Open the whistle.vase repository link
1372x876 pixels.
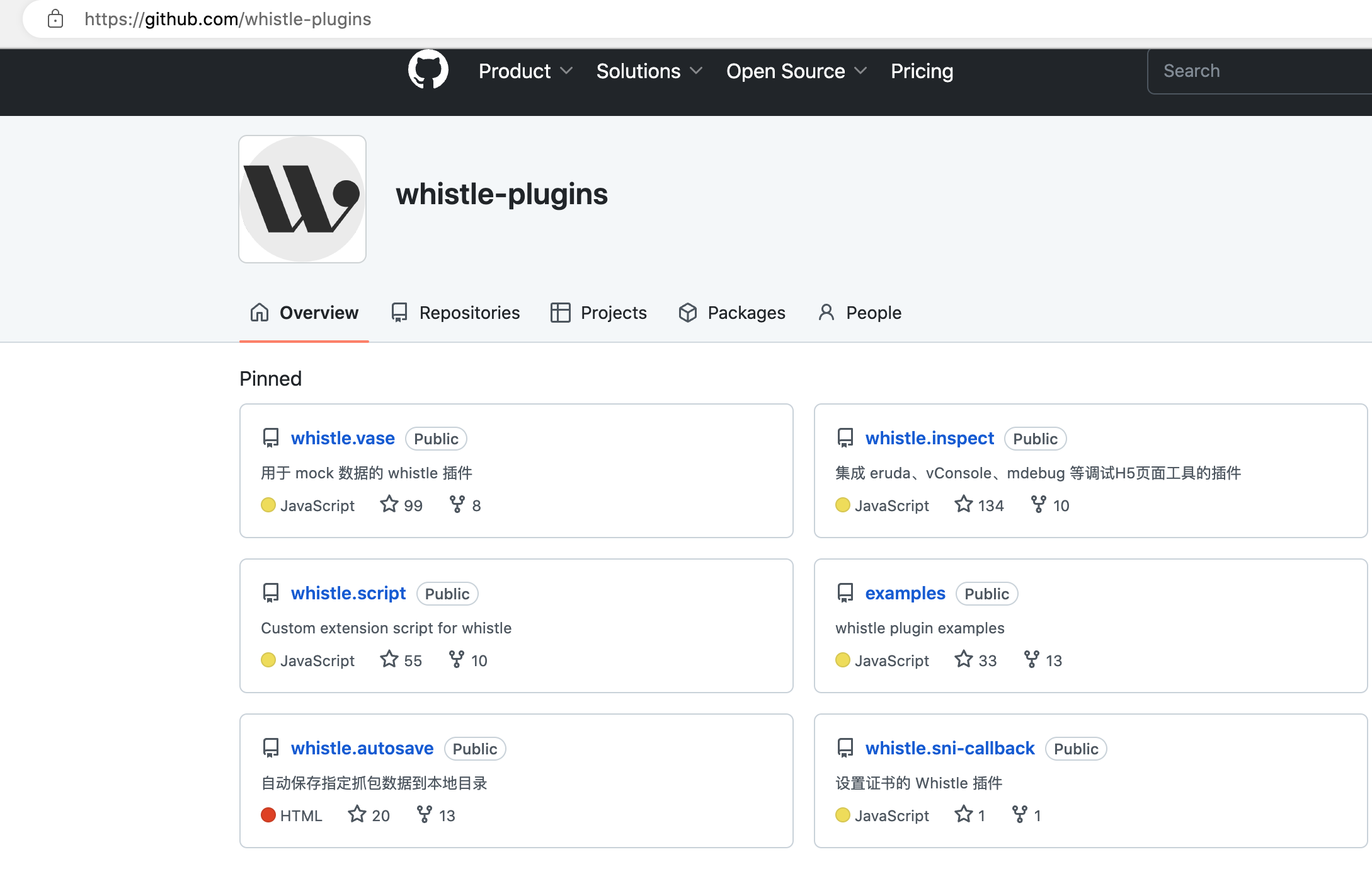click(x=343, y=438)
